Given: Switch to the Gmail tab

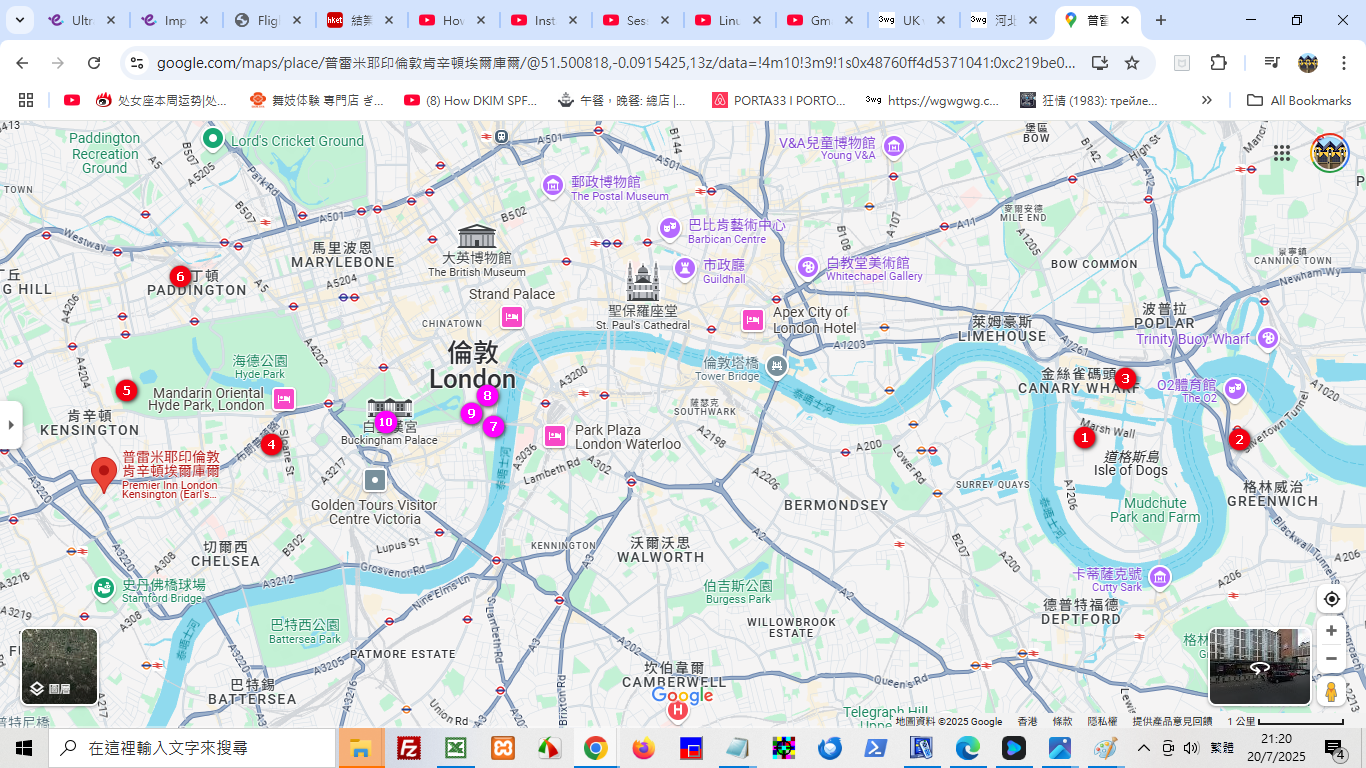Looking at the screenshot, I should point(819,20).
